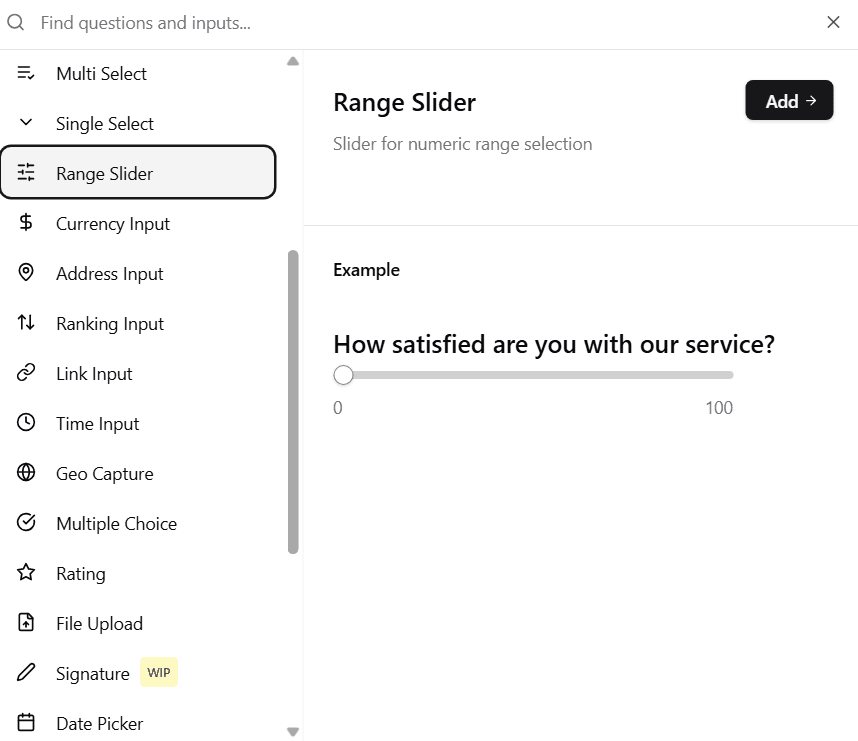Viewport: 858px width, 741px height.
Task: Click the Add button for Range Slider
Action: [789, 100]
